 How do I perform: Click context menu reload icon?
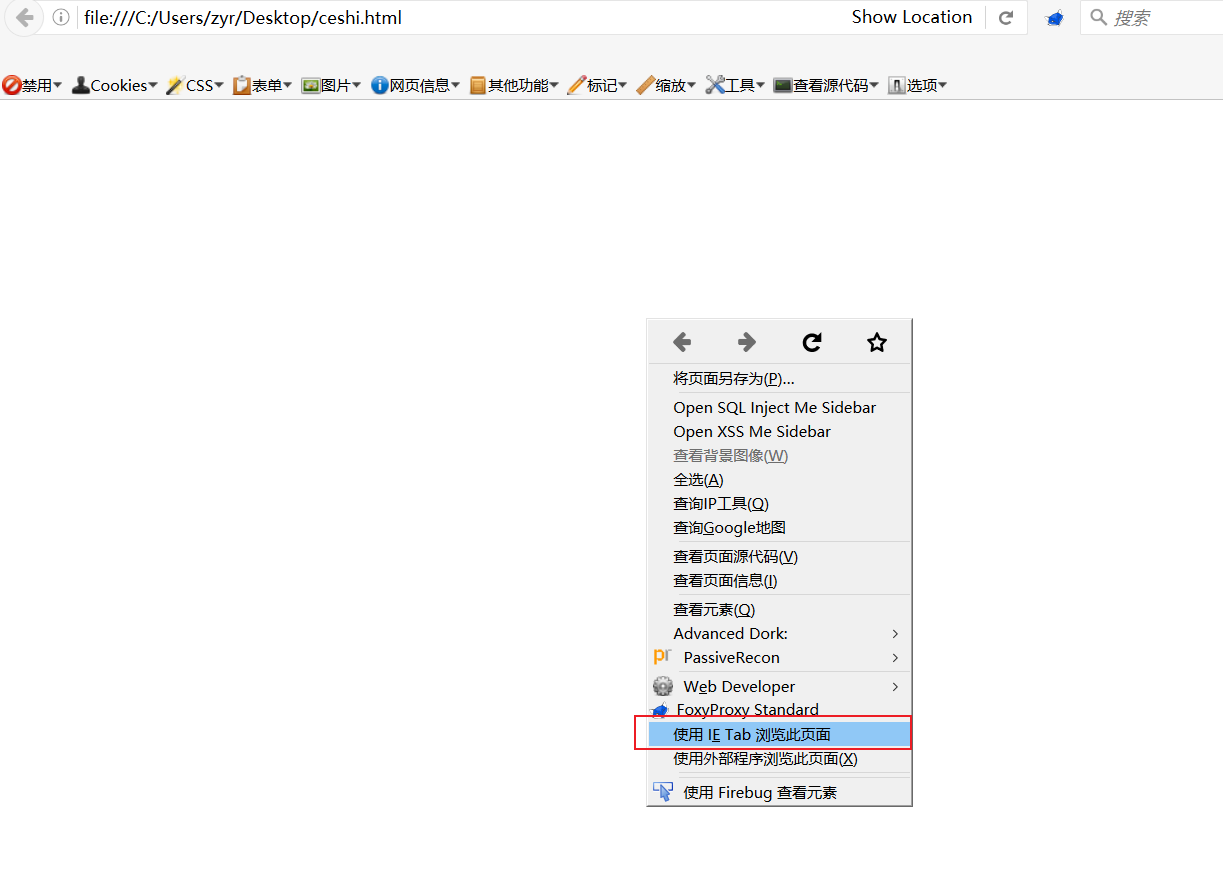tap(812, 343)
